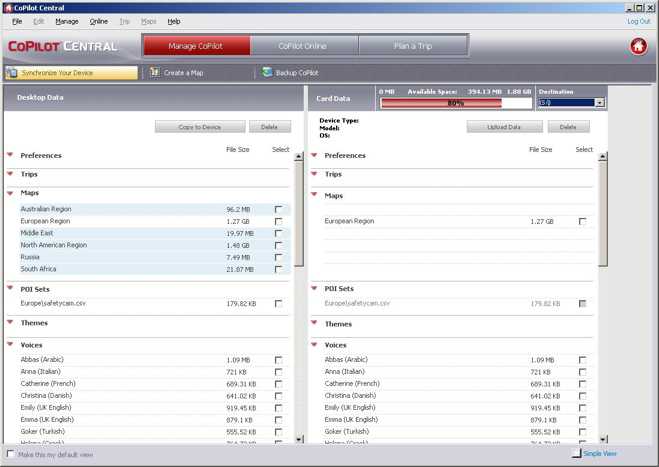The height and width of the screenshot is (467, 659).
Task: Click the Create a Map icon
Action: tap(155, 73)
